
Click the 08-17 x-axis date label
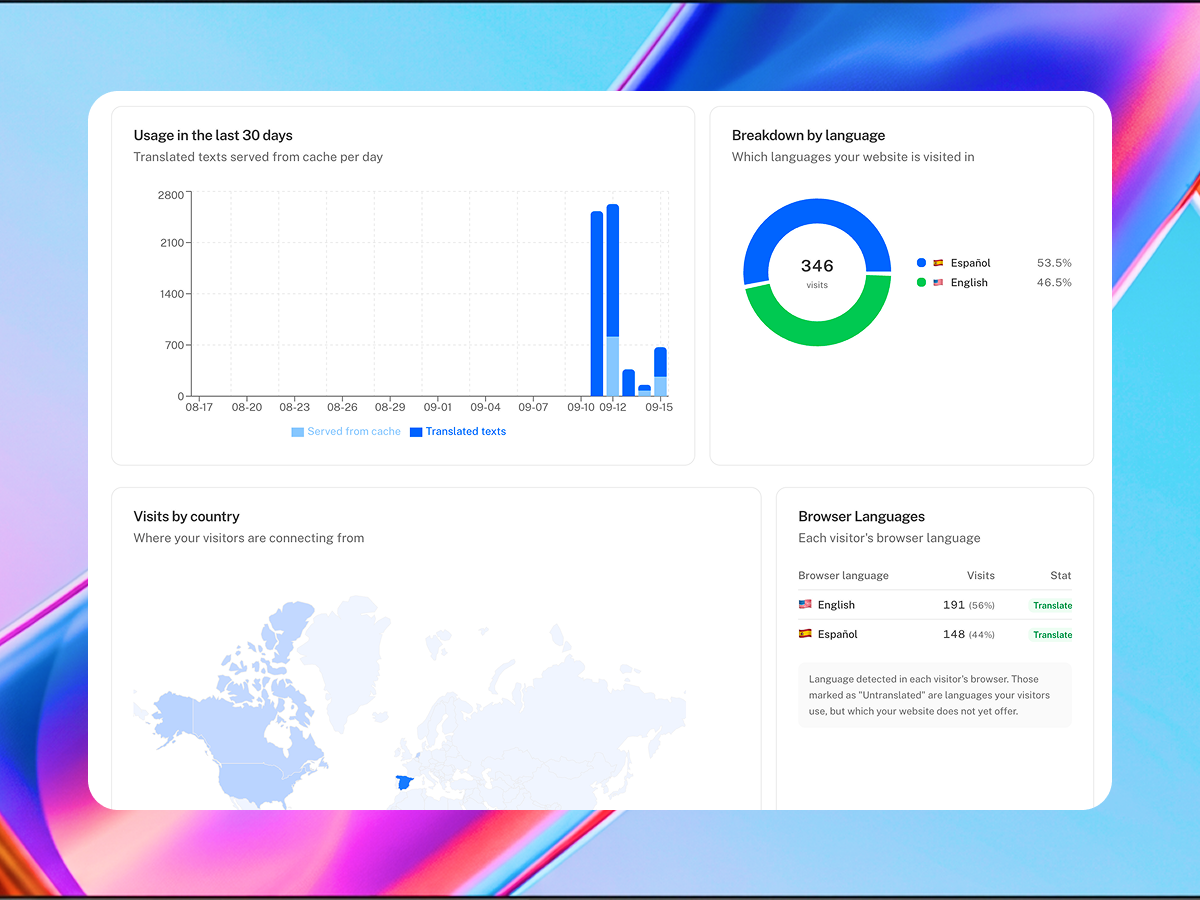tap(199, 408)
